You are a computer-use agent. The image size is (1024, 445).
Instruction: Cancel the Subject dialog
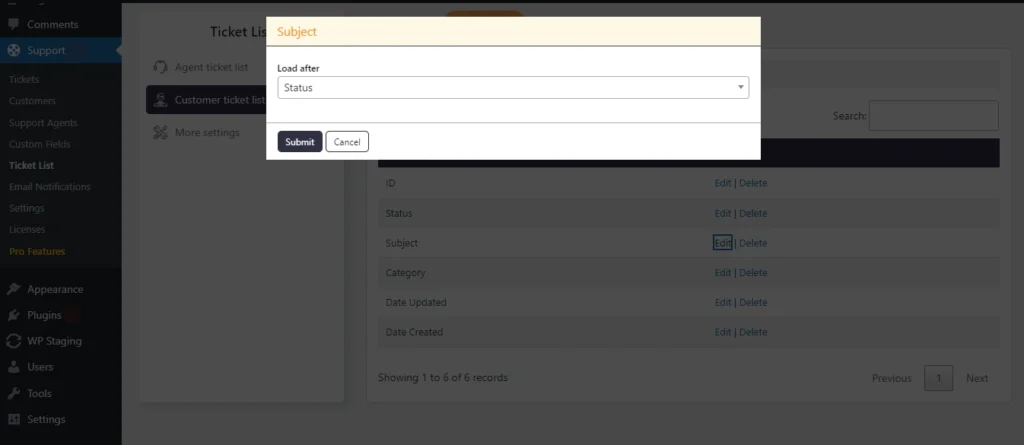pos(347,142)
